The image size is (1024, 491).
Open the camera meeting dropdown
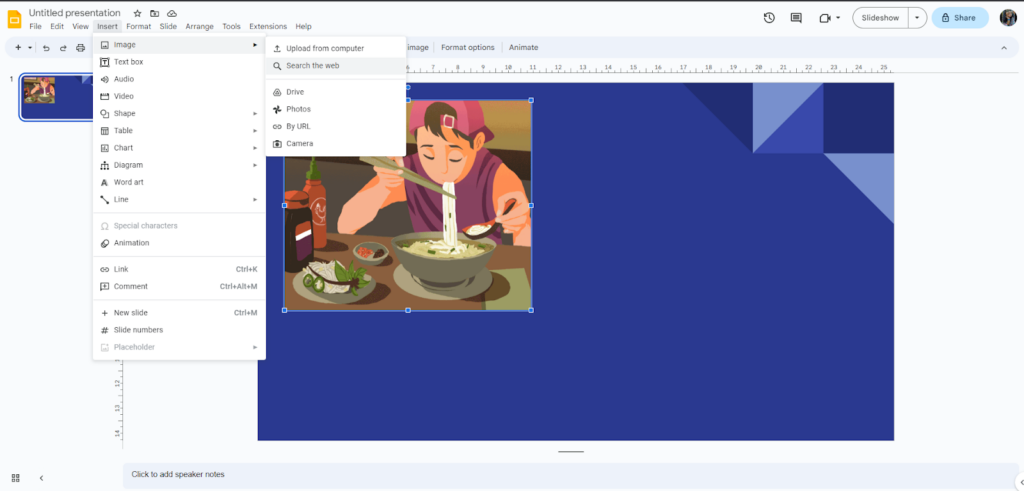[830, 18]
